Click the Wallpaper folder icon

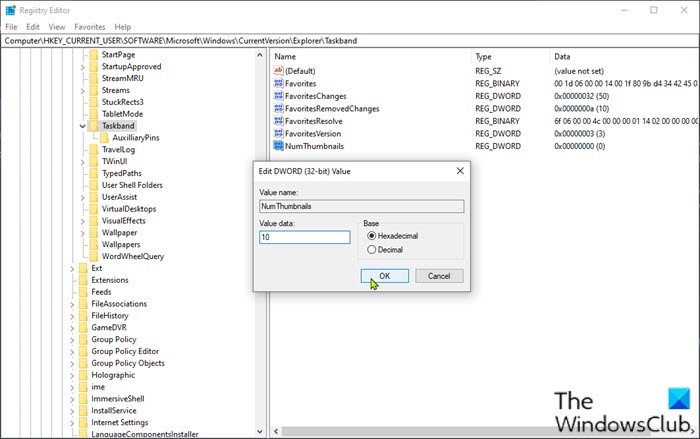click(94, 232)
